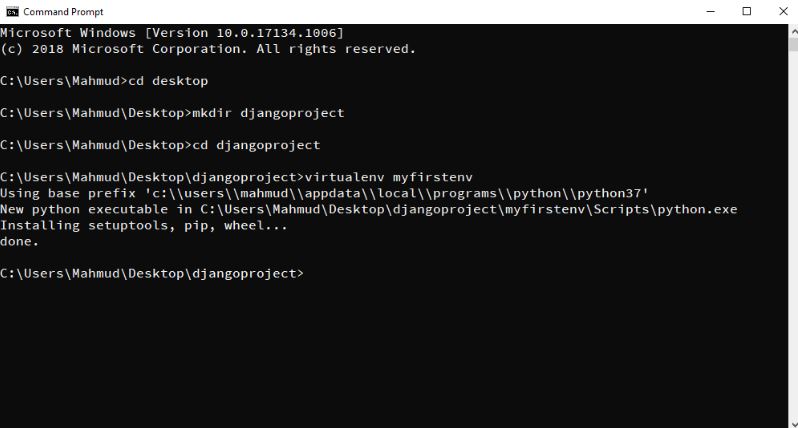798x428 pixels.
Task: Click the Microsoft Corporation copyright line
Action: 207,49
